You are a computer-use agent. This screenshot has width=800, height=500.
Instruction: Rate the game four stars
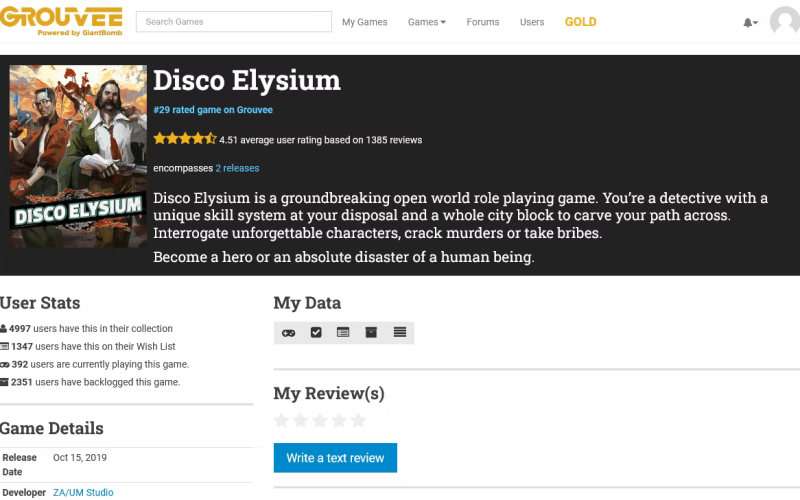[339, 420]
